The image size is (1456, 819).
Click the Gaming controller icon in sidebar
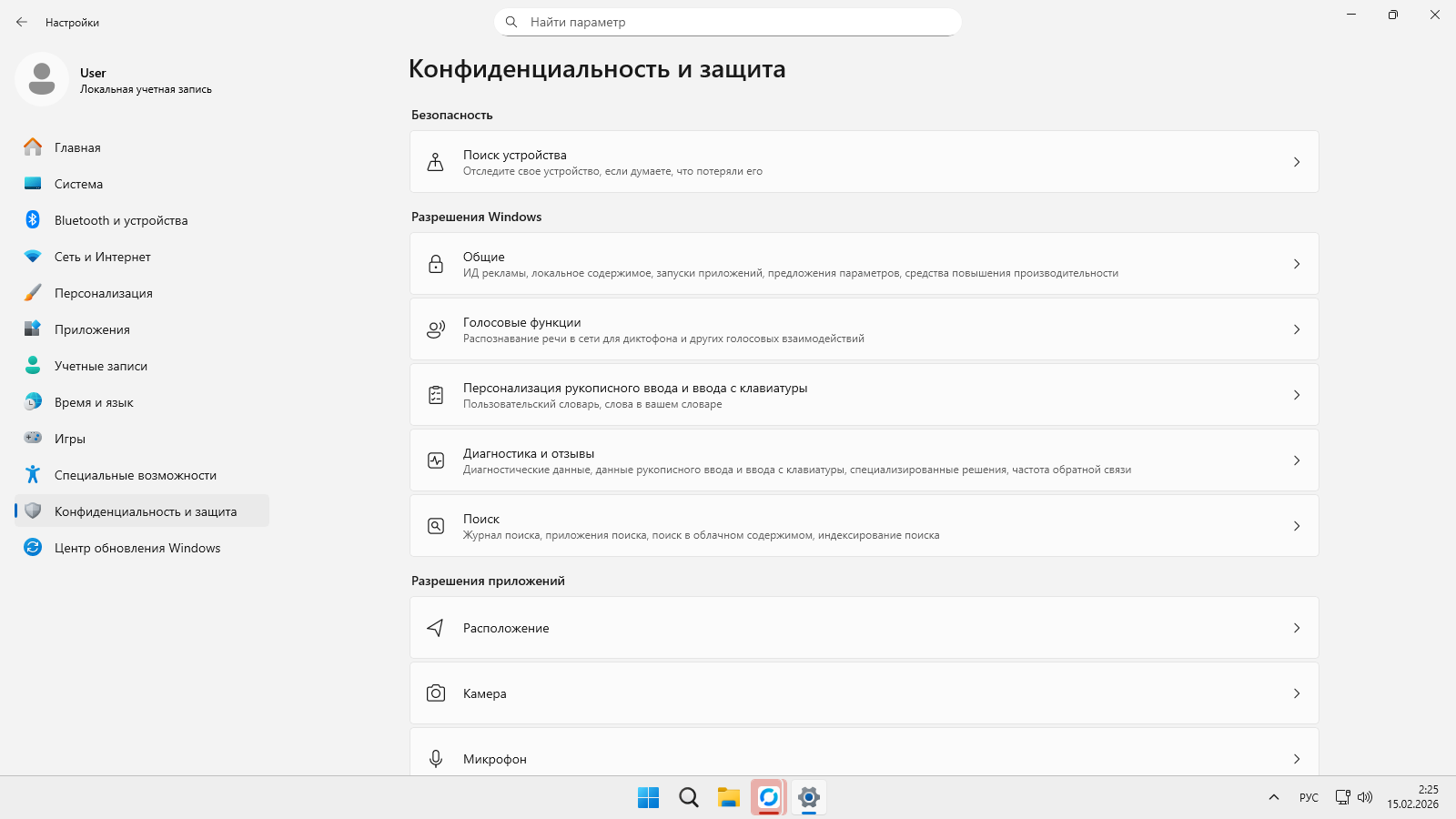[x=33, y=438]
